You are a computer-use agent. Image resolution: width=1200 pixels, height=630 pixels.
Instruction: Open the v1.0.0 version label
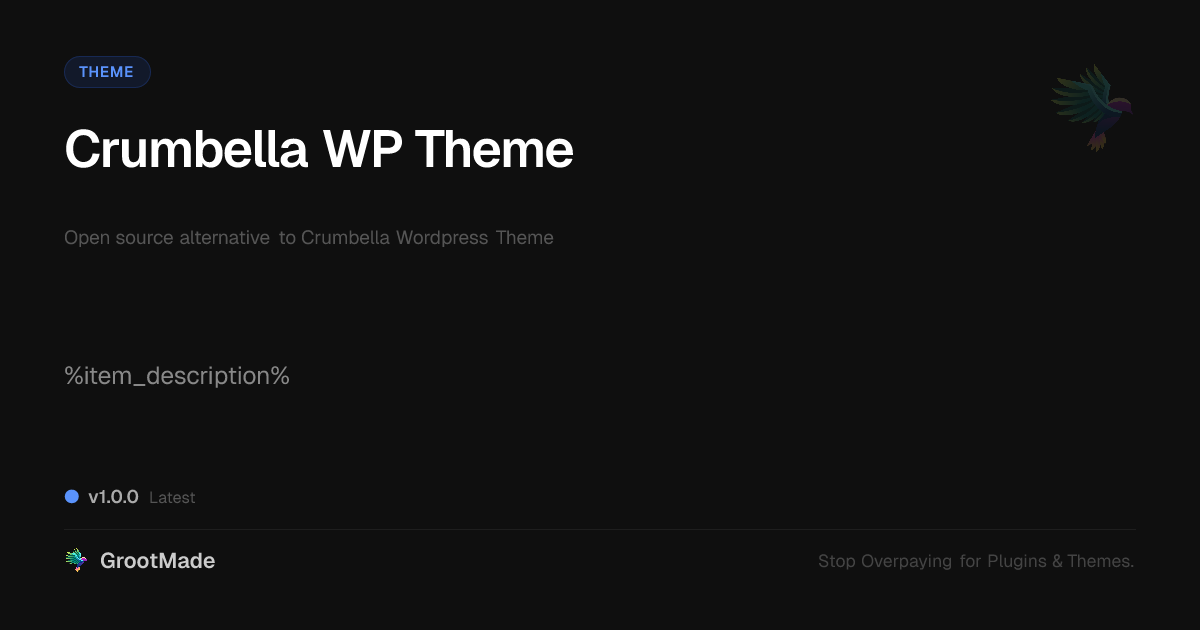pyautogui.click(x=113, y=497)
